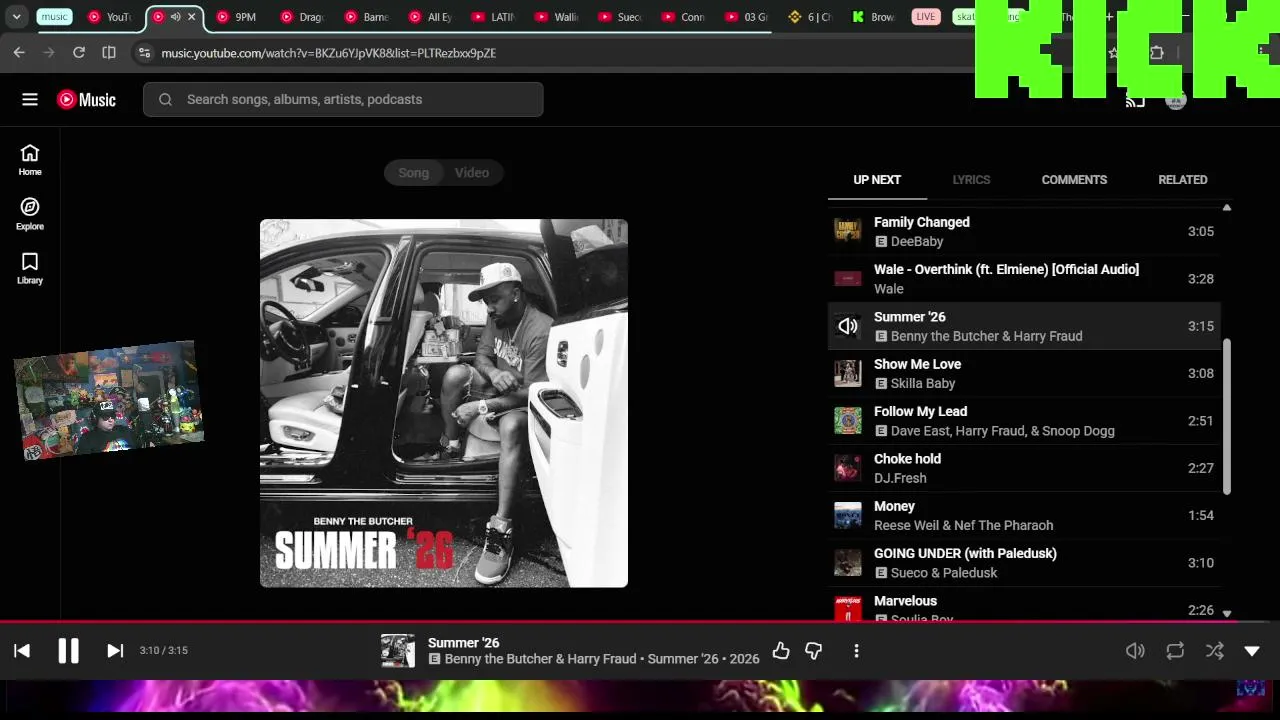The width and height of the screenshot is (1280, 720).
Task: Open Sueco & Paledusk artist link
Action: coord(944,573)
